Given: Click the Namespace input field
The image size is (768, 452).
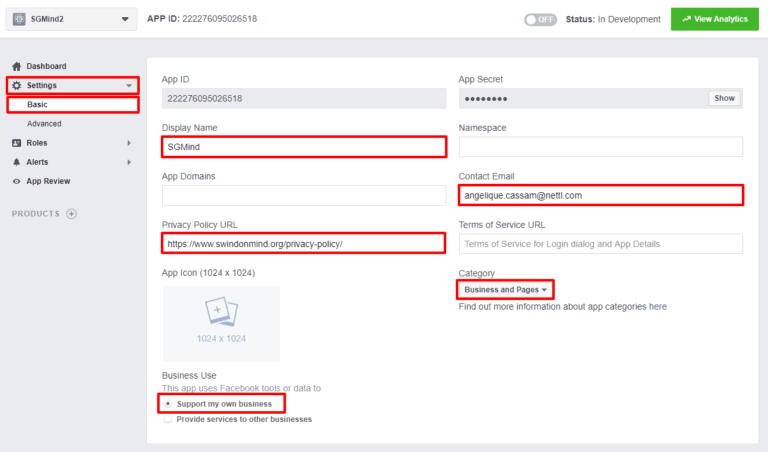Looking at the screenshot, I should click(600, 147).
